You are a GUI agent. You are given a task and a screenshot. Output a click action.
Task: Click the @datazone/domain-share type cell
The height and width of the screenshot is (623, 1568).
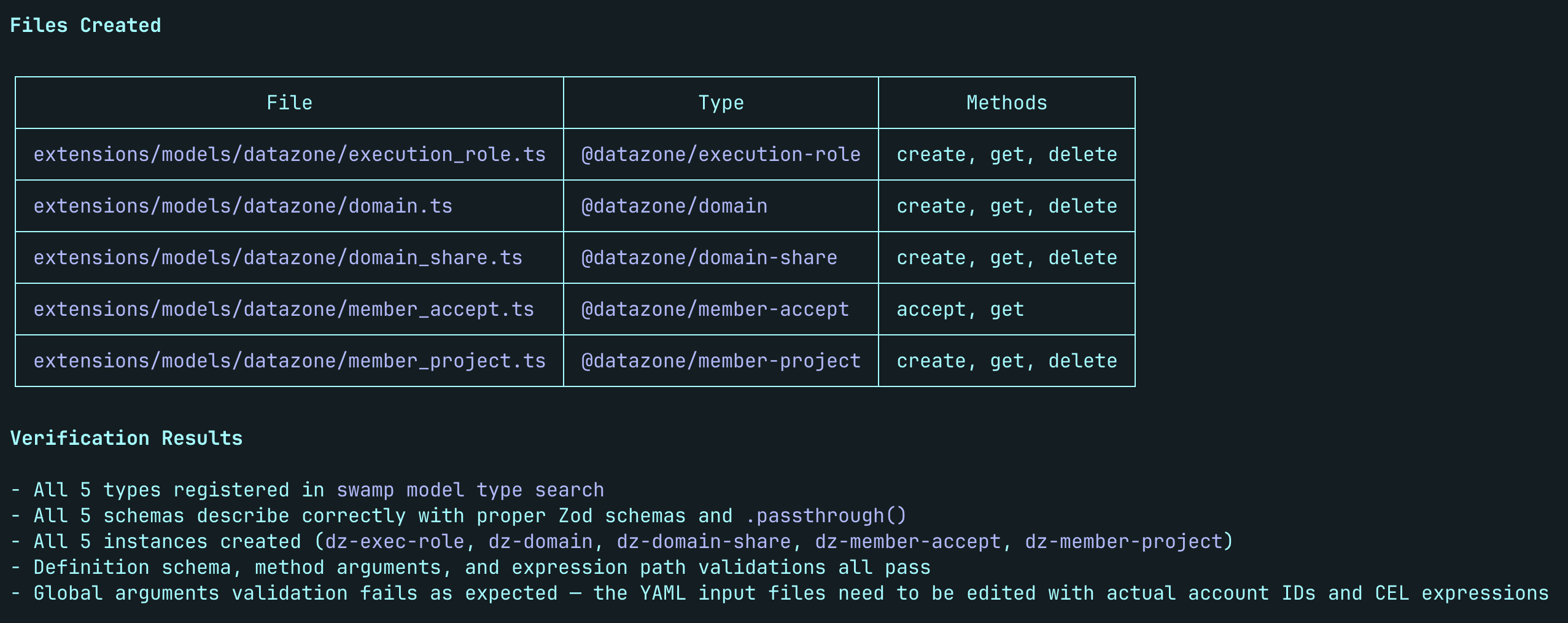coord(709,257)
